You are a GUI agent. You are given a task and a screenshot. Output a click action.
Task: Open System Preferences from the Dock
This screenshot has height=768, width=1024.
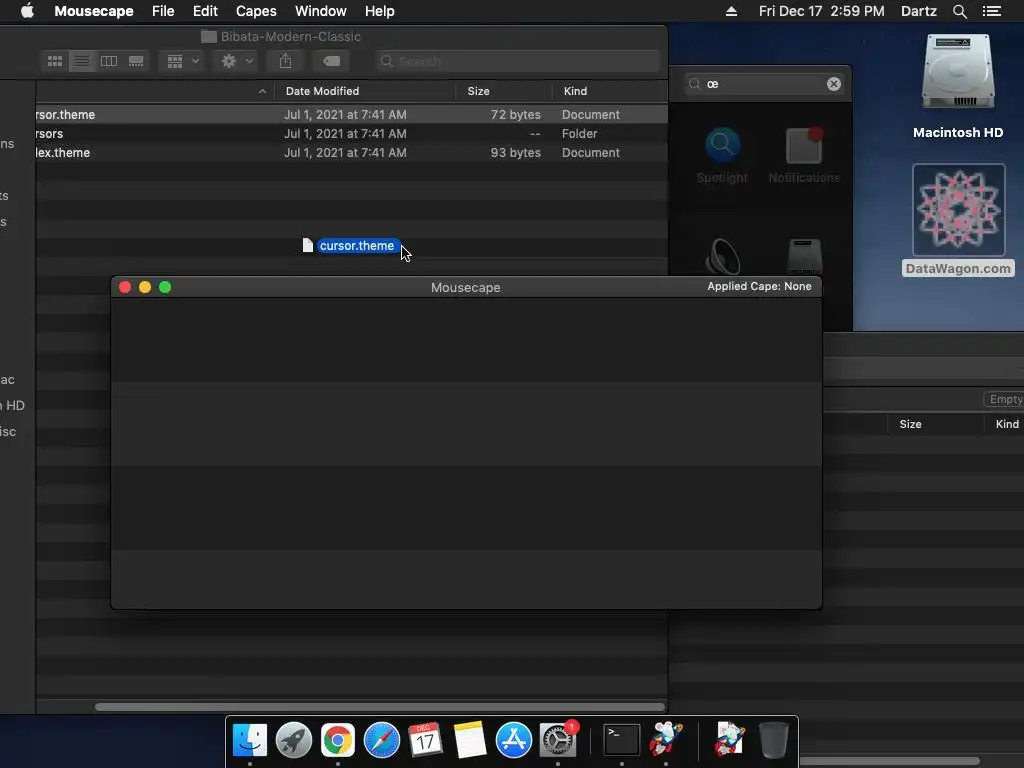point(558,740)
